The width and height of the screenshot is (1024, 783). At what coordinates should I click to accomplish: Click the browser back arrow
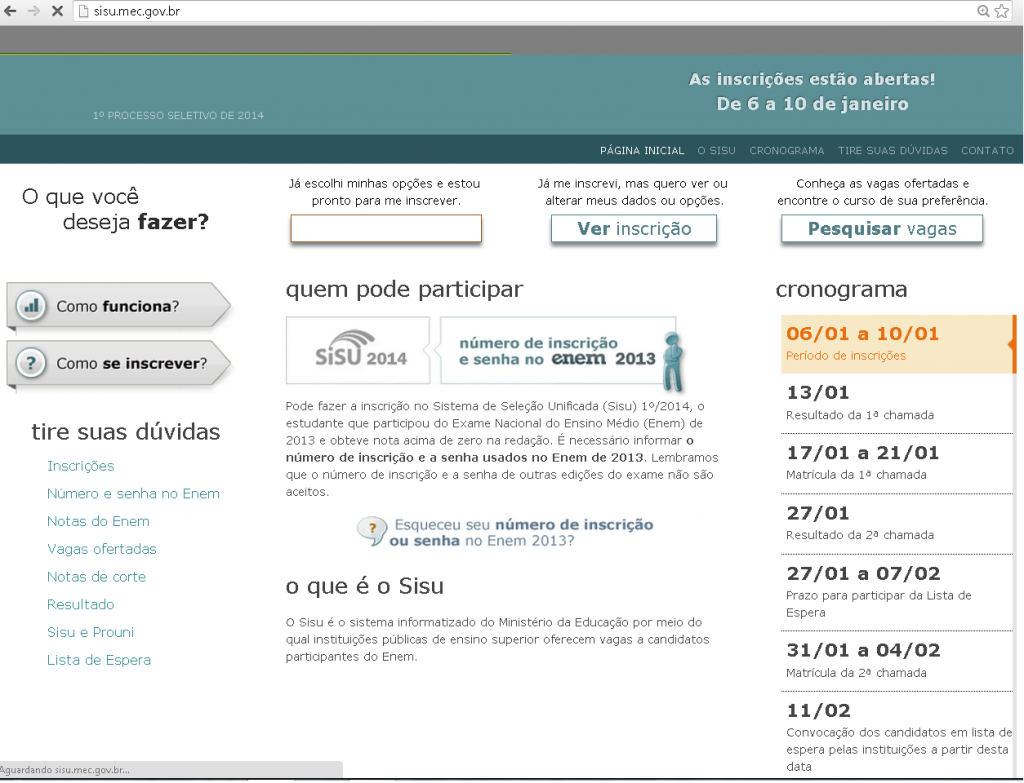(x=11, y=11)
